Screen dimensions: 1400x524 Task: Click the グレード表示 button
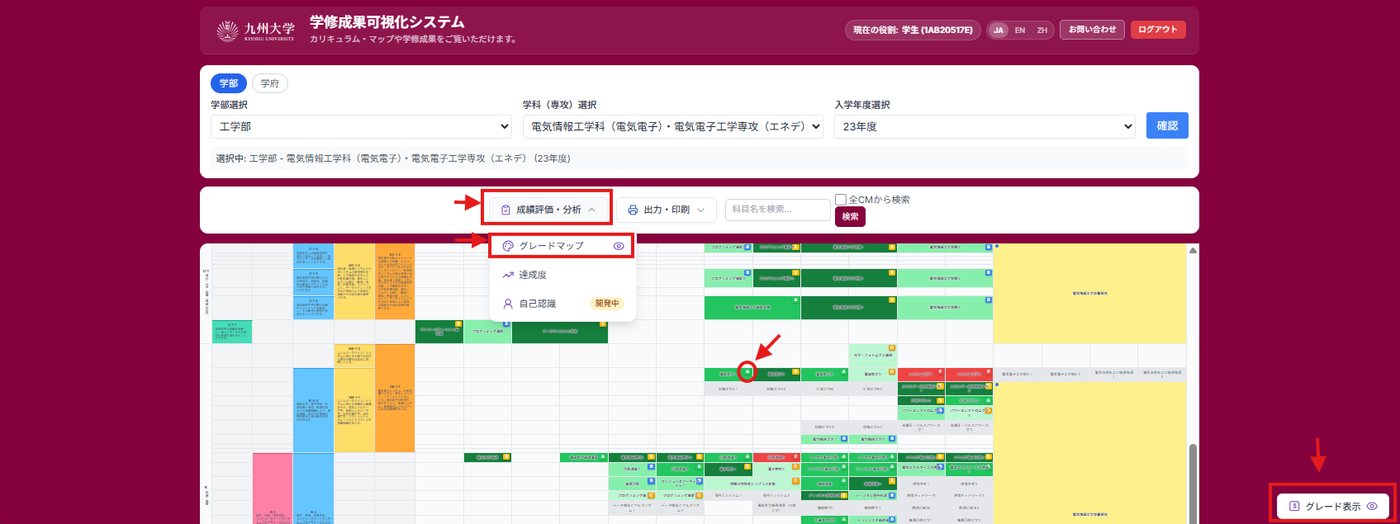click(1335, 506)
